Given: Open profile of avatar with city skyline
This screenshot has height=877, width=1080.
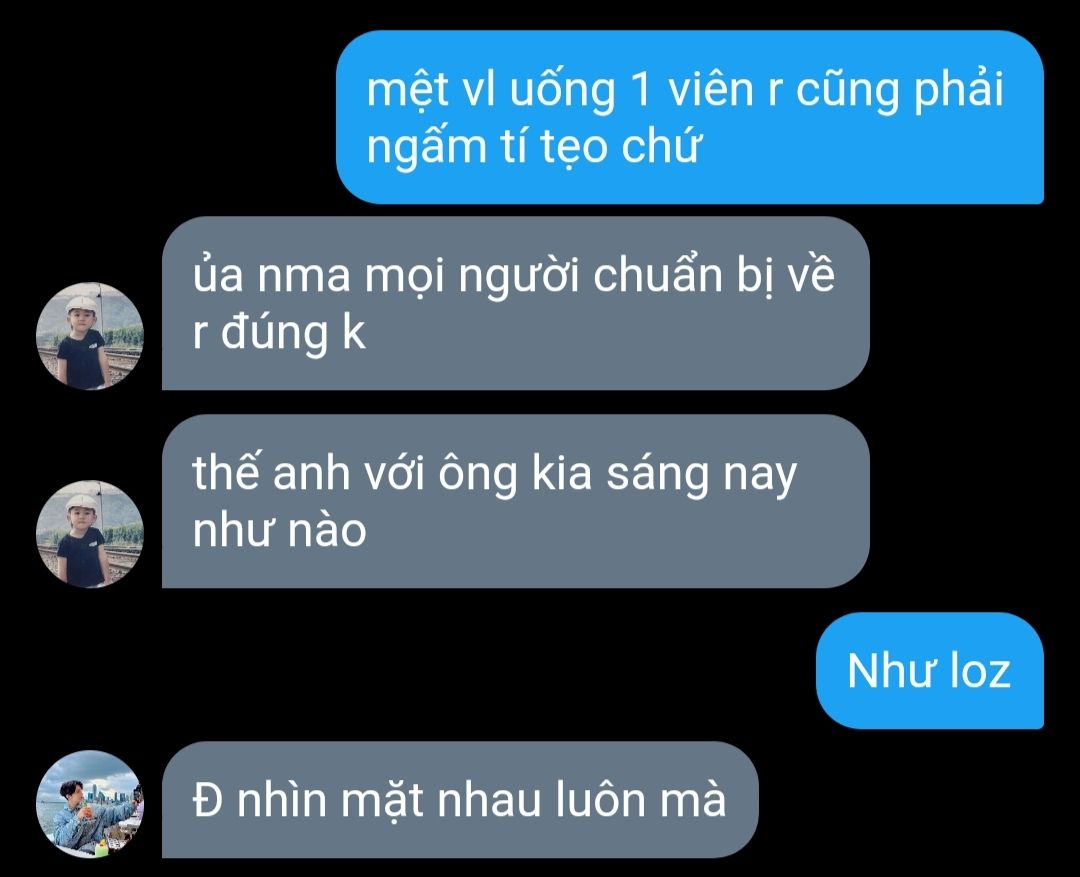Looking at the screenshot, I should coord(90,804).
